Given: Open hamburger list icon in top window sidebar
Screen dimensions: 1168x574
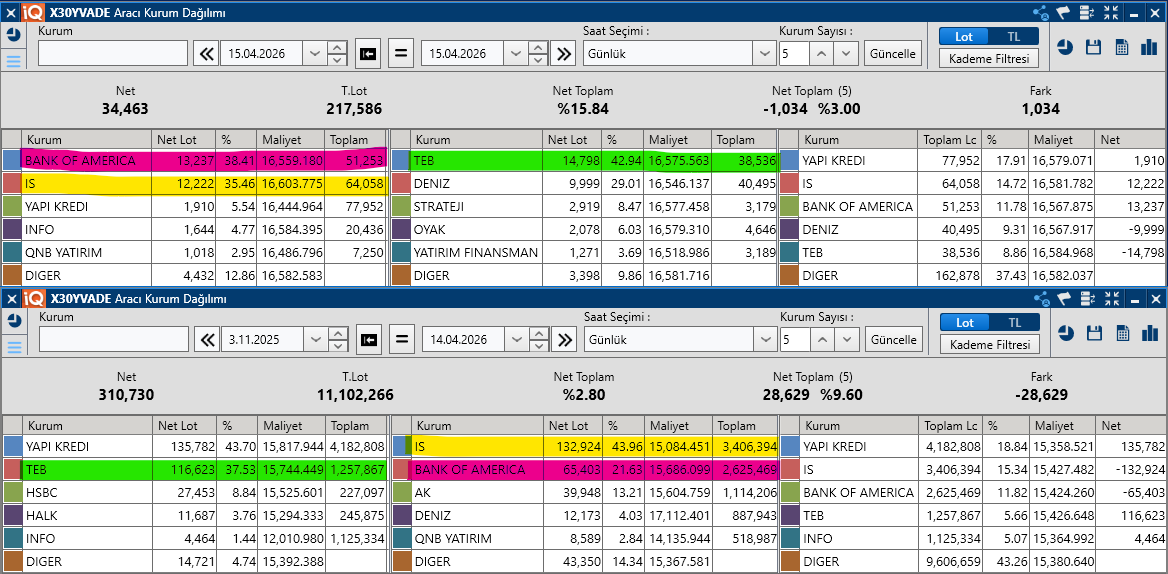Looking at the screenshot, I should (x=13, y=61).
